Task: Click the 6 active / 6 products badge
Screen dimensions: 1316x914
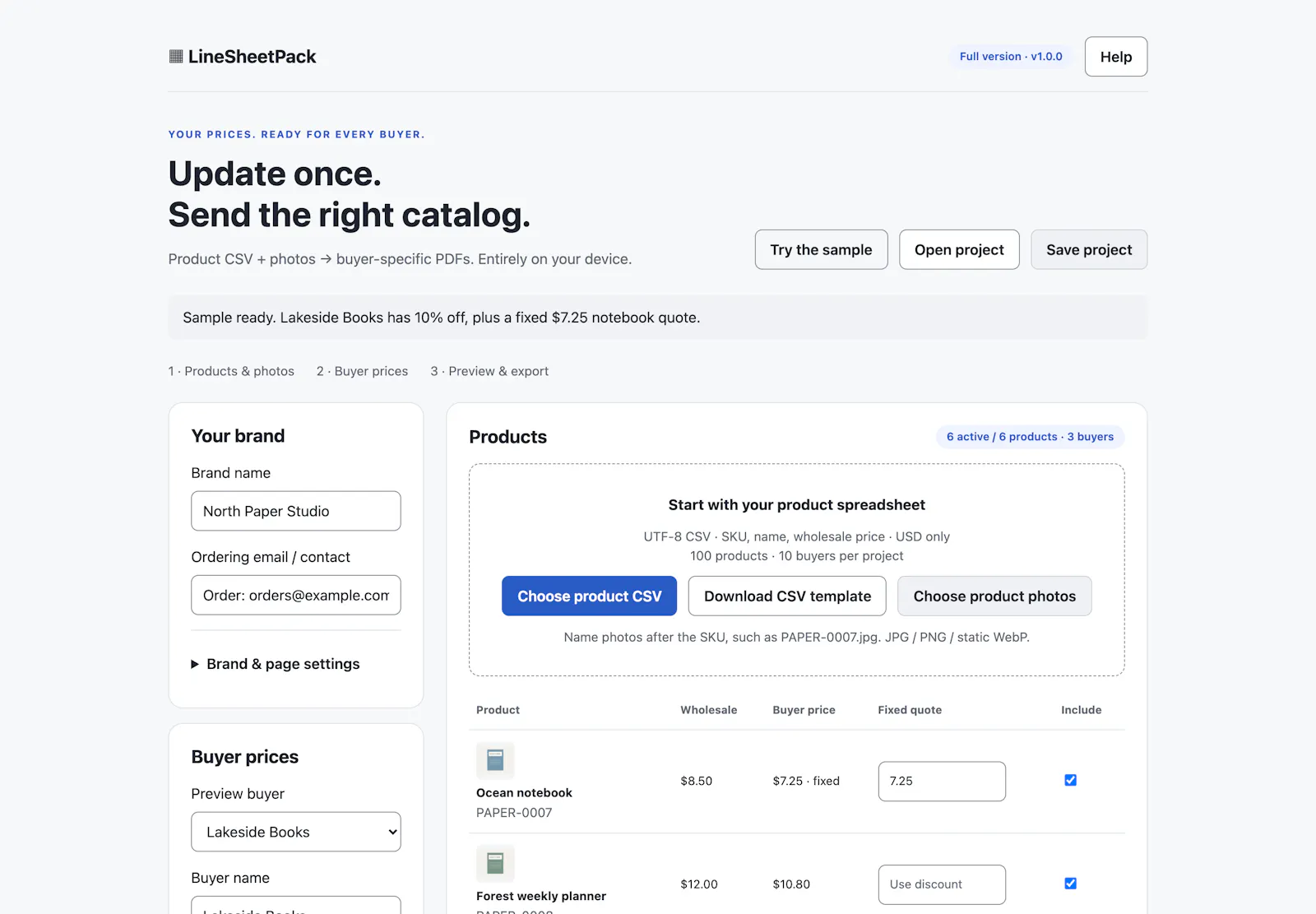Action: tap(1030, 437)
